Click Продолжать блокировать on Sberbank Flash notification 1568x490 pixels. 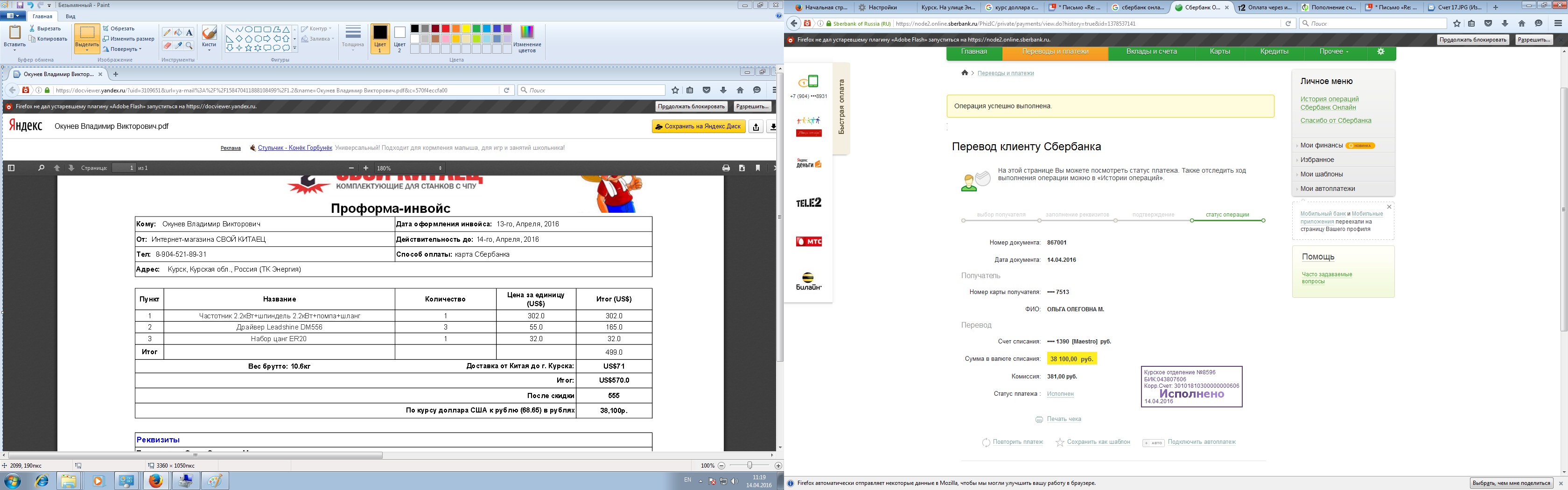[x=1472, y=40]
